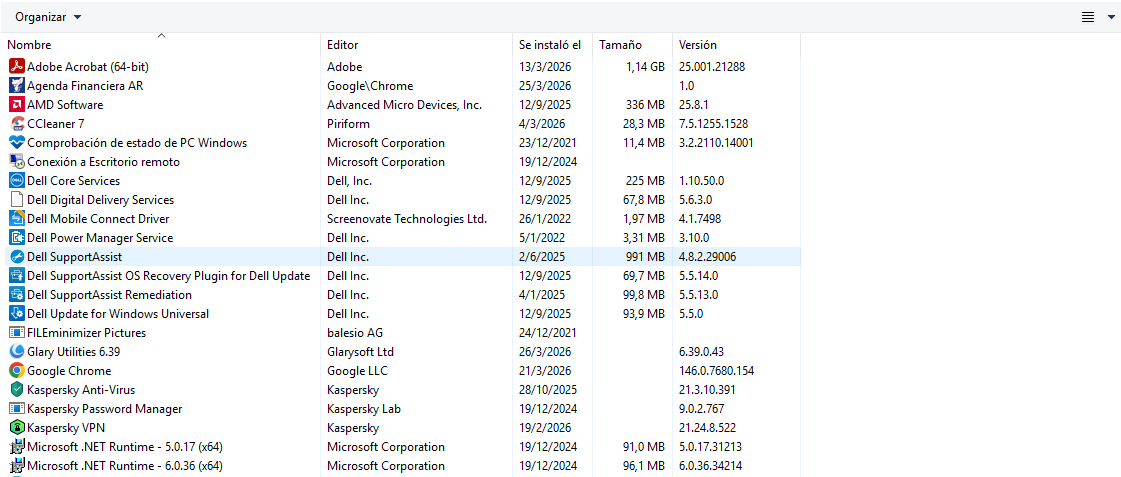Sort programs by Se instaló el column

click(549, 45)
